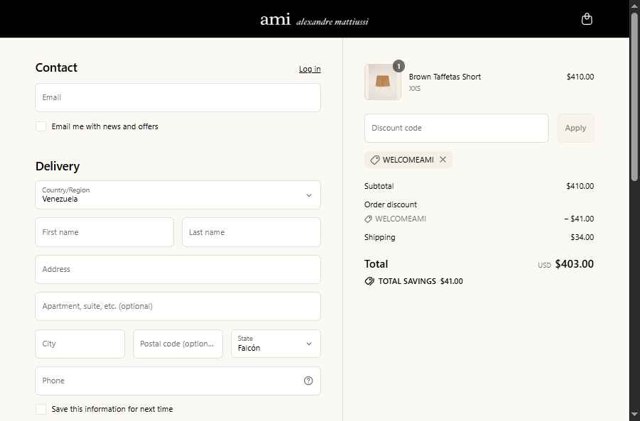Check Save this information for next time

(x=41, y=409)
